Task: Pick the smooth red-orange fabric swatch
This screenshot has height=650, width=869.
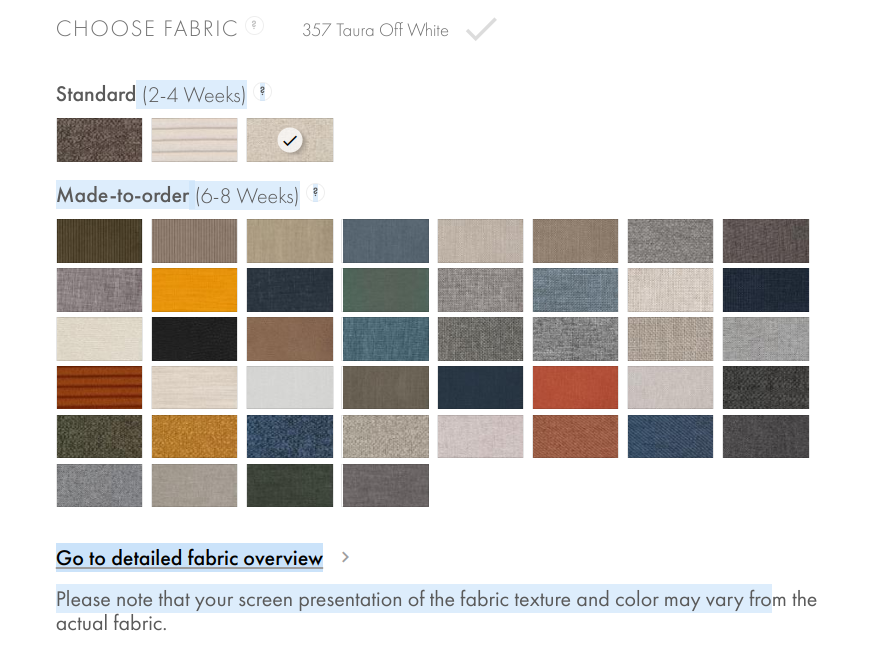Action: point(575,388)
